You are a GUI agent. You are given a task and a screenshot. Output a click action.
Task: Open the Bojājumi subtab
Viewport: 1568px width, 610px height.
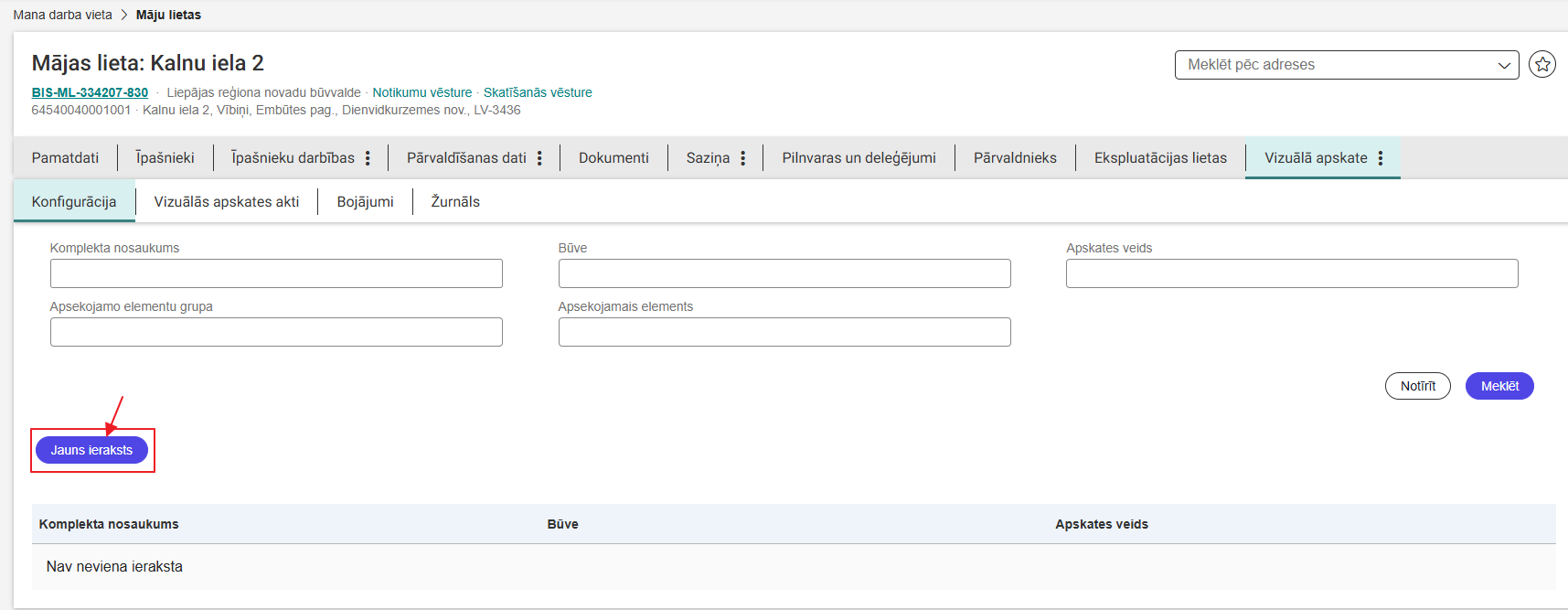(365, 202)
